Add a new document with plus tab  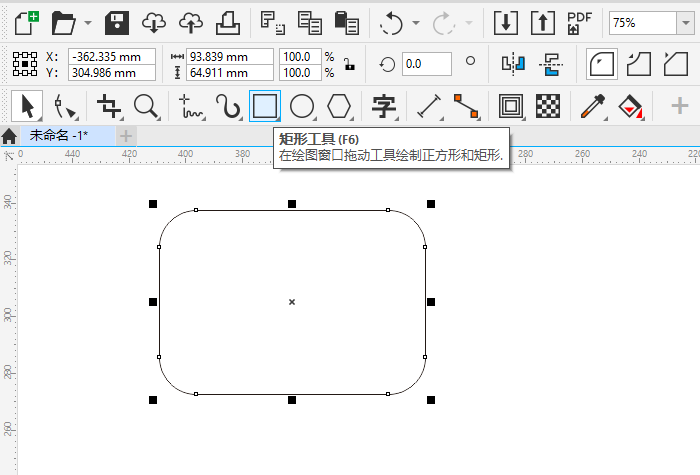point(126,135)
